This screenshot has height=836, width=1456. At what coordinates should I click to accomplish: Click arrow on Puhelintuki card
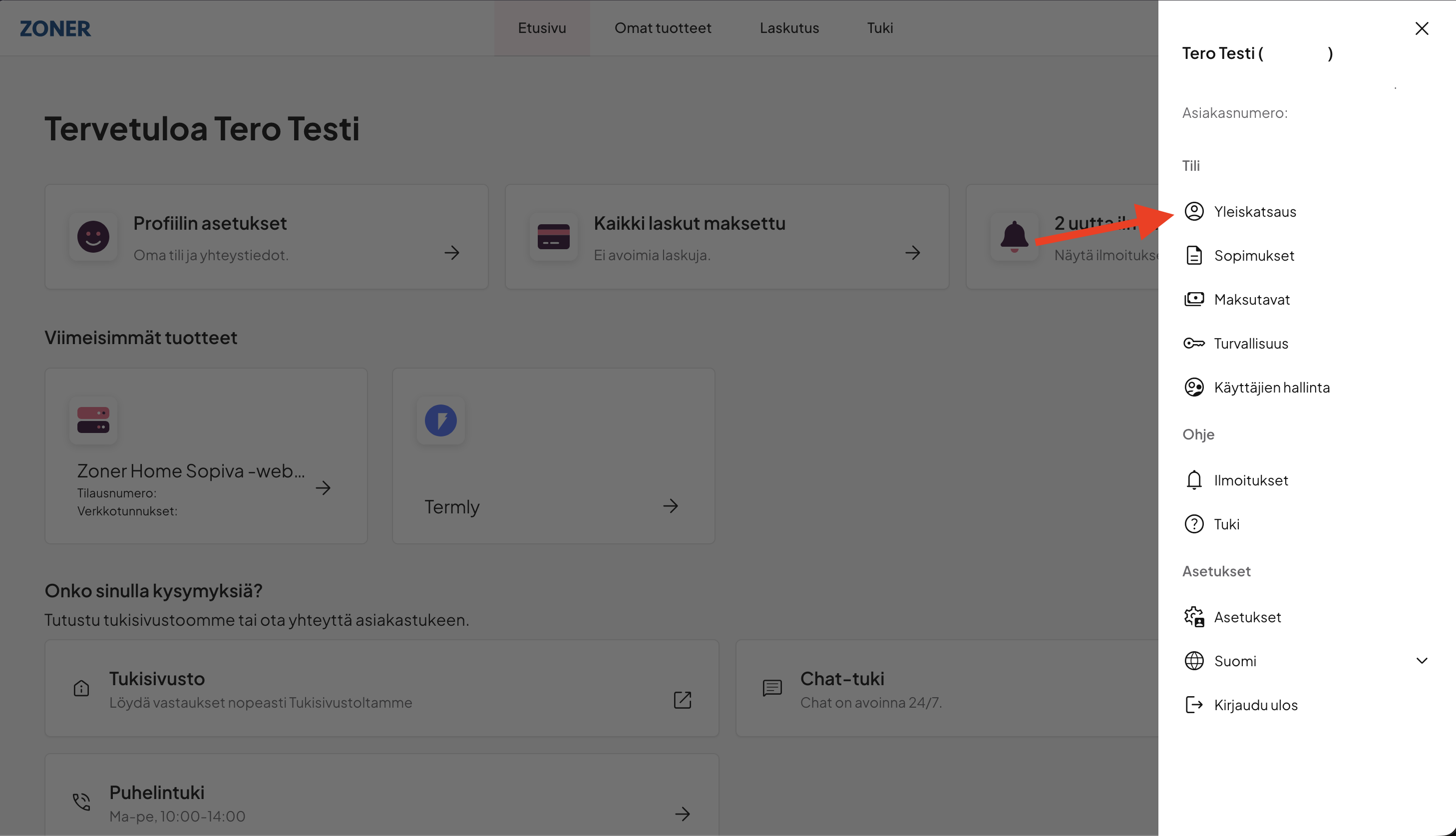[x=683, y=814]
